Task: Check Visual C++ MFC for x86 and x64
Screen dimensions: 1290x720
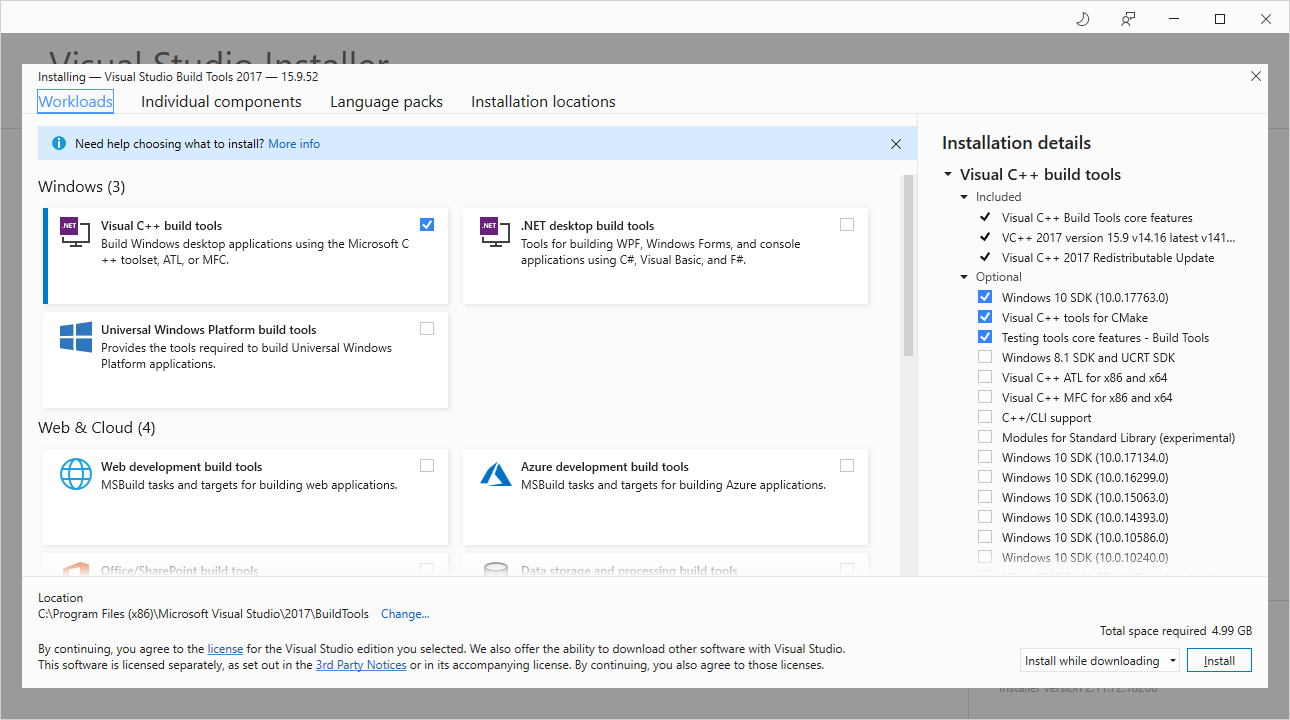Action: [985, 397]
